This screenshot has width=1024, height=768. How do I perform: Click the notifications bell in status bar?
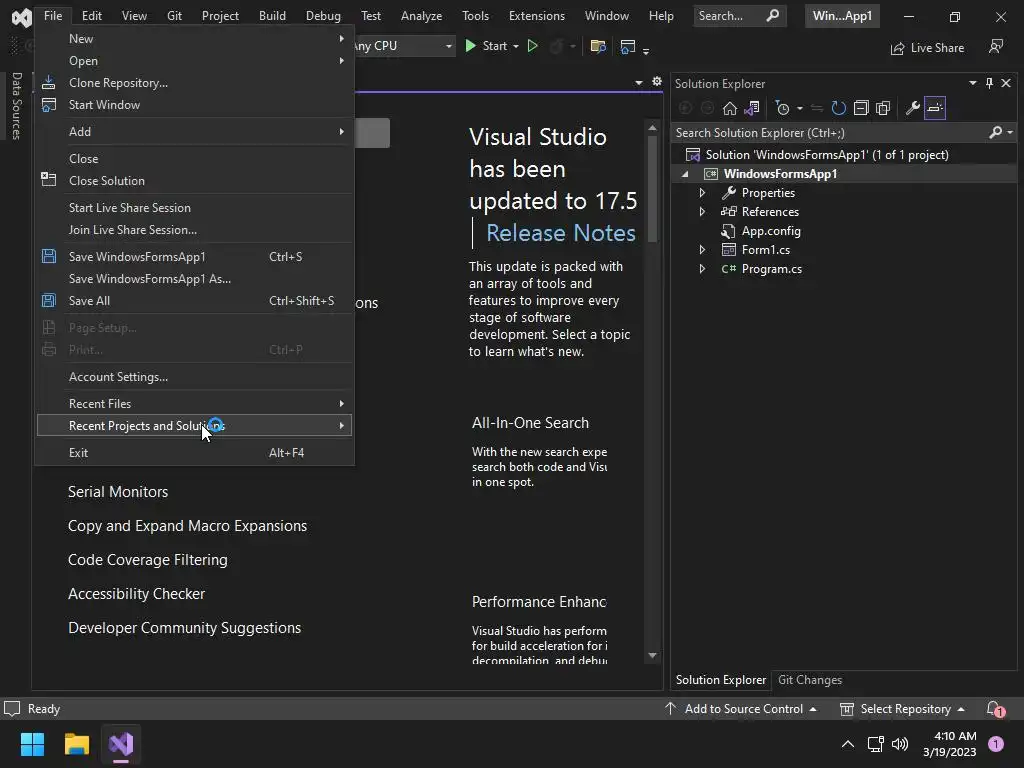click(x=995, y=709)
